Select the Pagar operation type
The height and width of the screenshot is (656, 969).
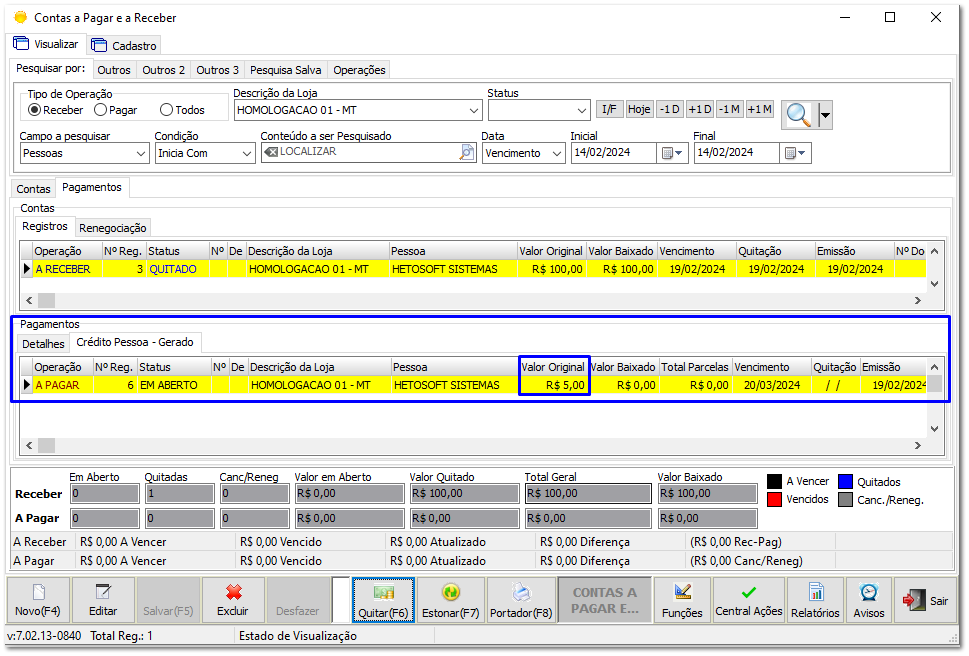coord(100,110)
